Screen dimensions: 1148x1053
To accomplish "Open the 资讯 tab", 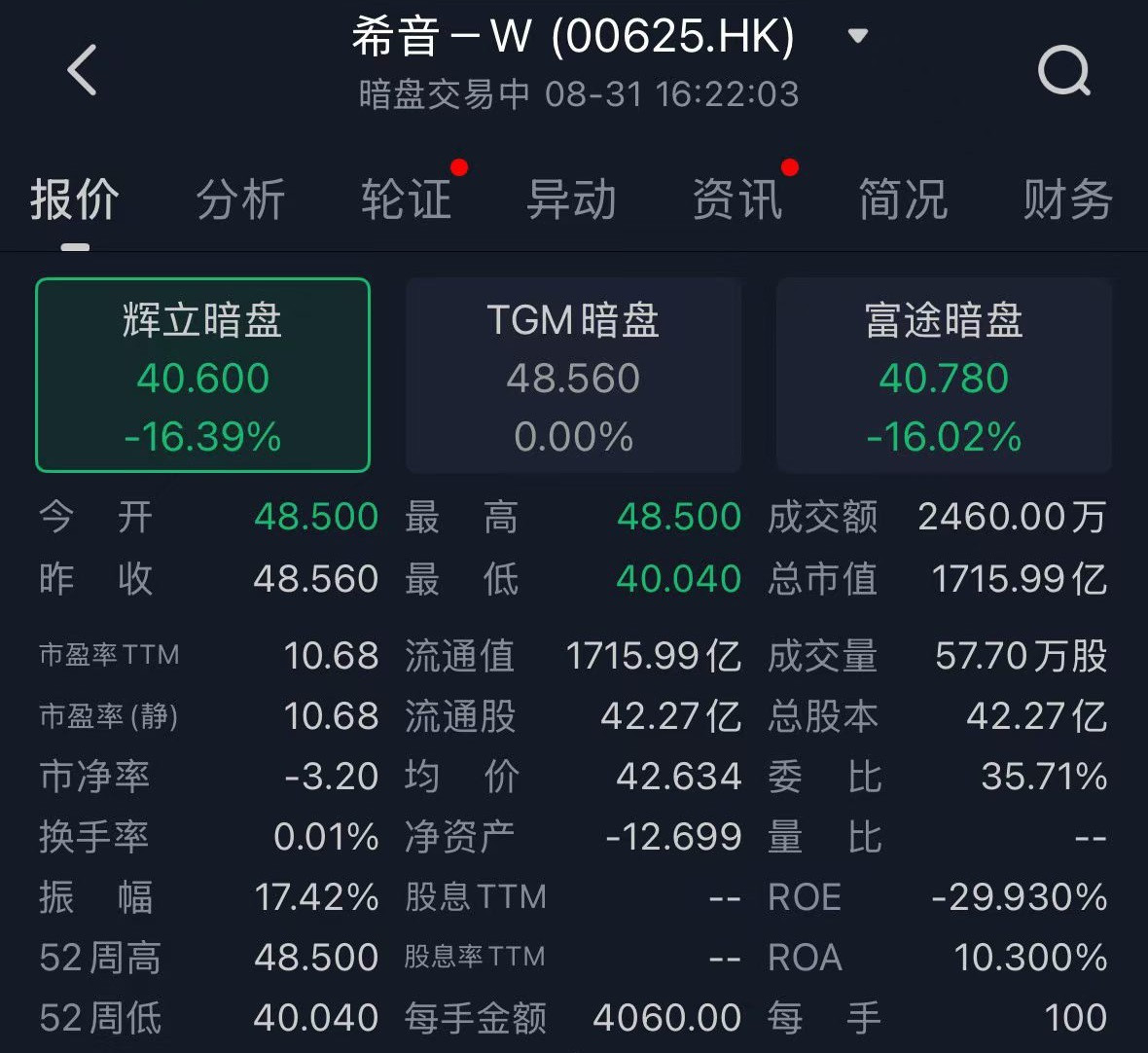I will pos(737,200).
